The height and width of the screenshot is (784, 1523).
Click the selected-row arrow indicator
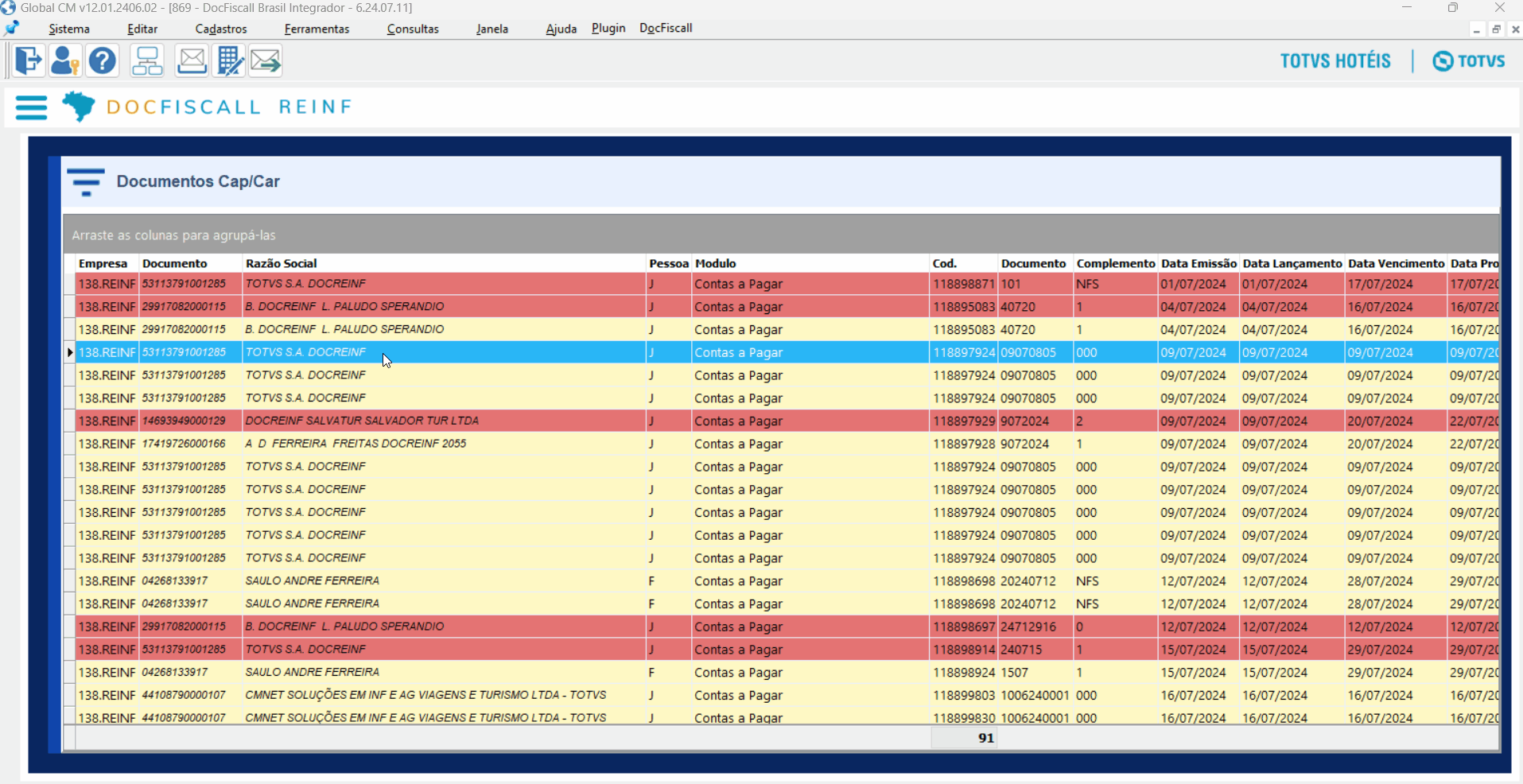70,352
